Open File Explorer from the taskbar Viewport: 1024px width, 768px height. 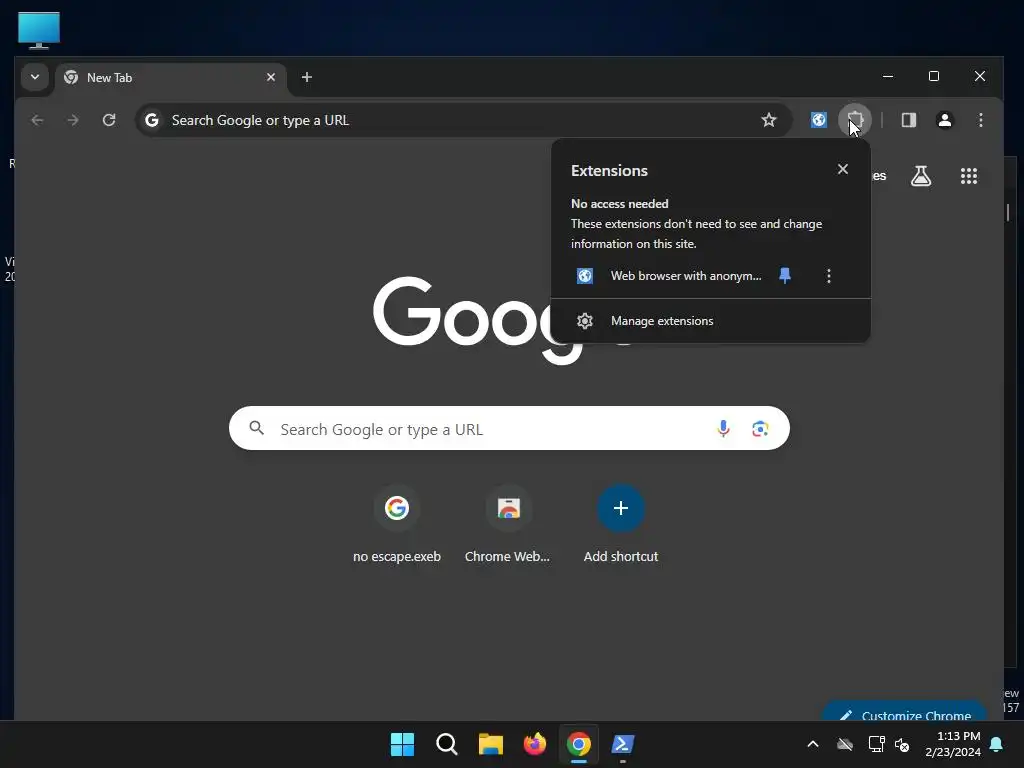490,744
